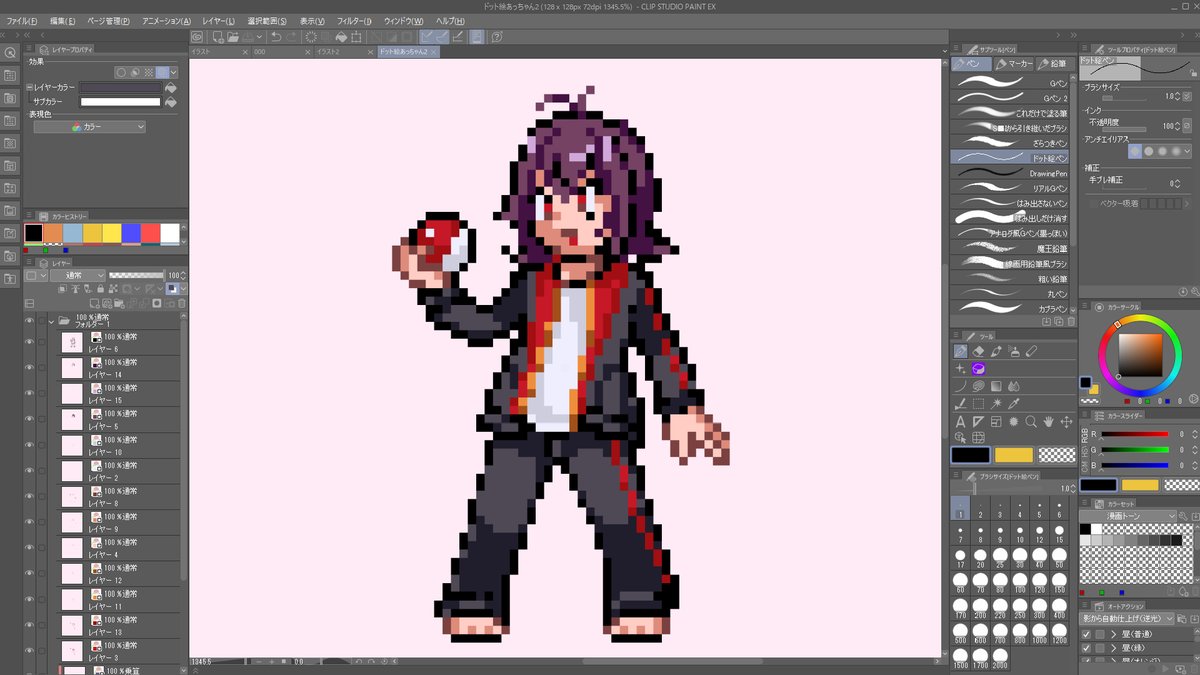Select the マーカー sub tool group
Screen dimensions: 1200x675
point(1015,63)
